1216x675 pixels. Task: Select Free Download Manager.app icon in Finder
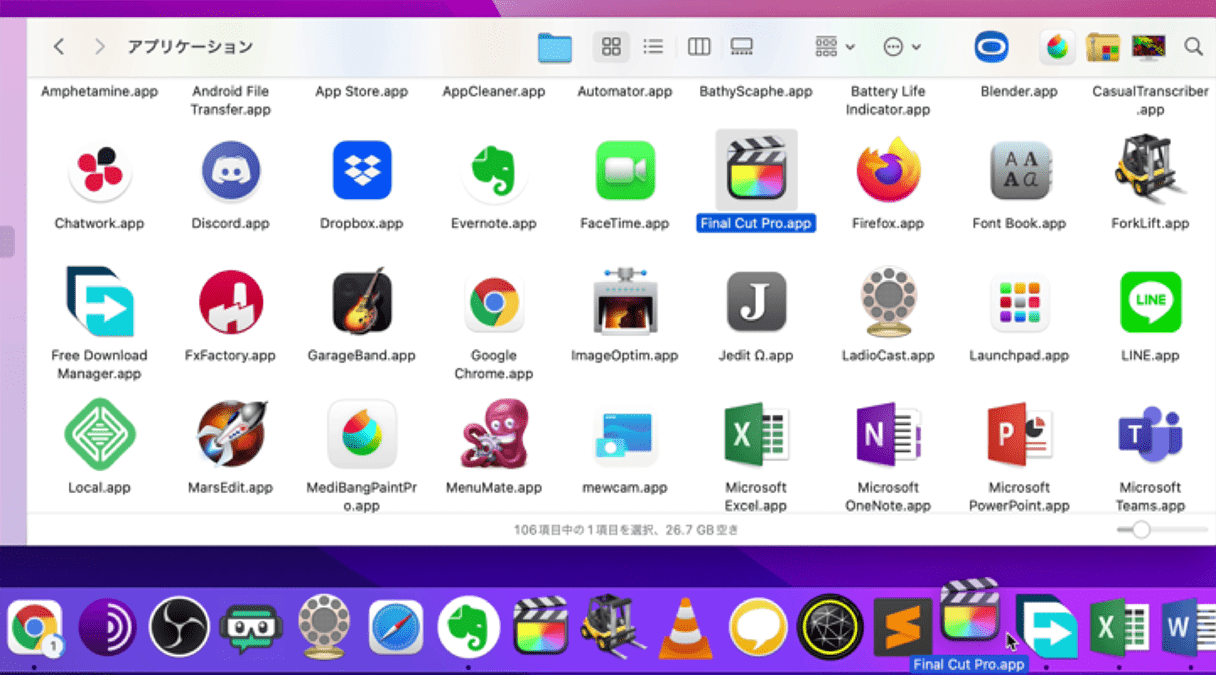[x=99, y=302]
